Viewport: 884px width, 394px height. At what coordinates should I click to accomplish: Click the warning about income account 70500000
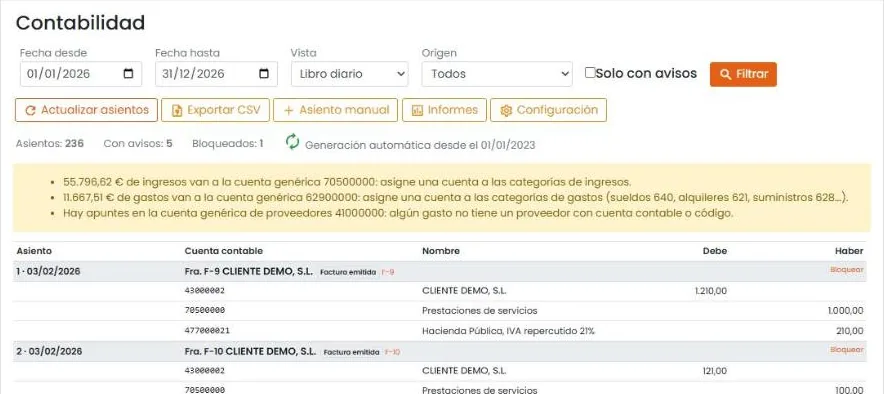(x=347, y=182)
